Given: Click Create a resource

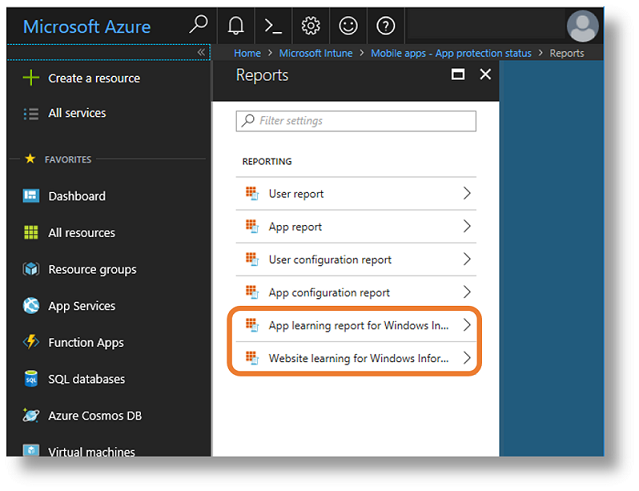Looking at the screenshot, I should click(x=93, y=78).
